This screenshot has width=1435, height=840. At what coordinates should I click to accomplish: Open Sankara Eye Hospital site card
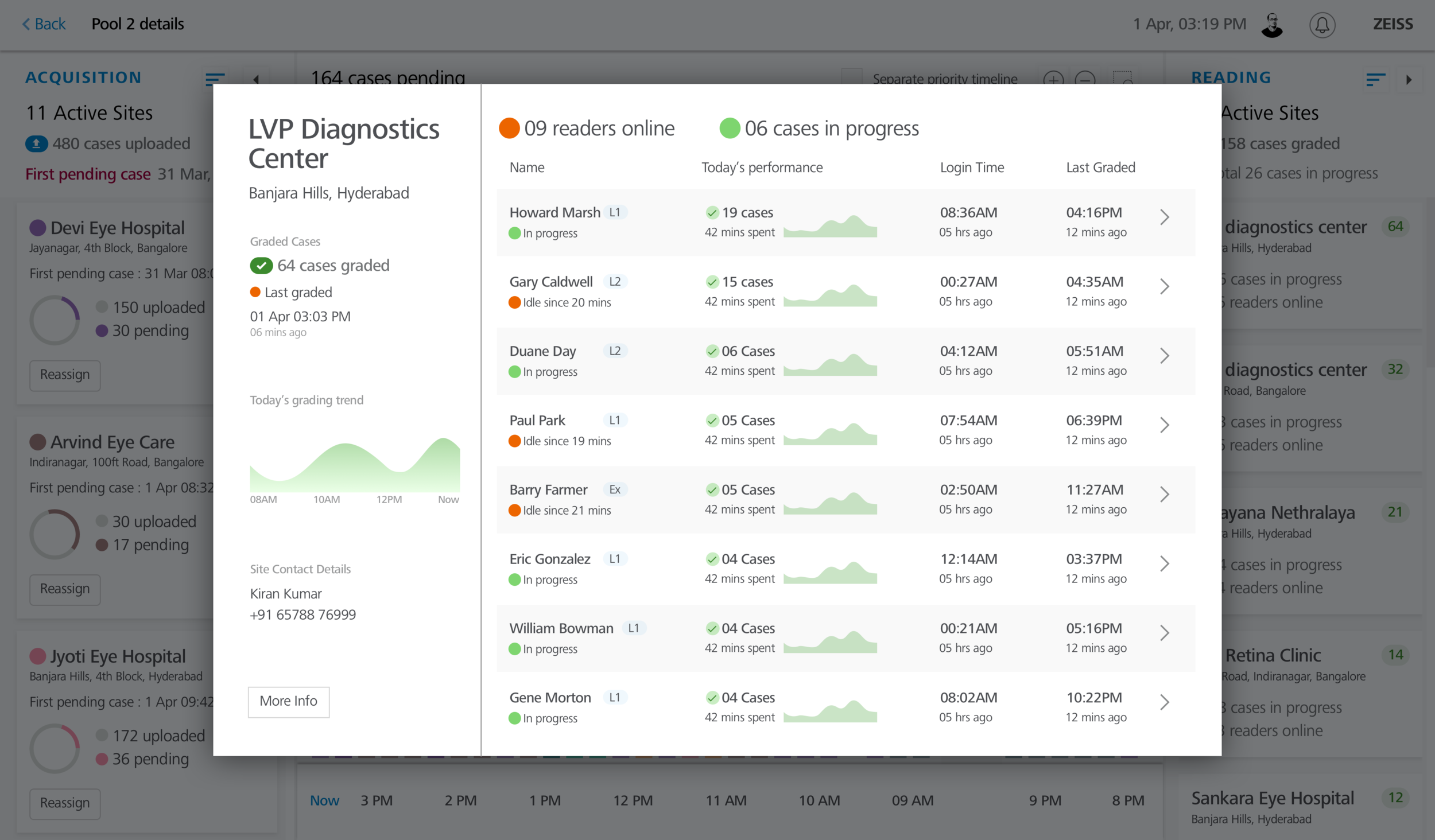1300,807
